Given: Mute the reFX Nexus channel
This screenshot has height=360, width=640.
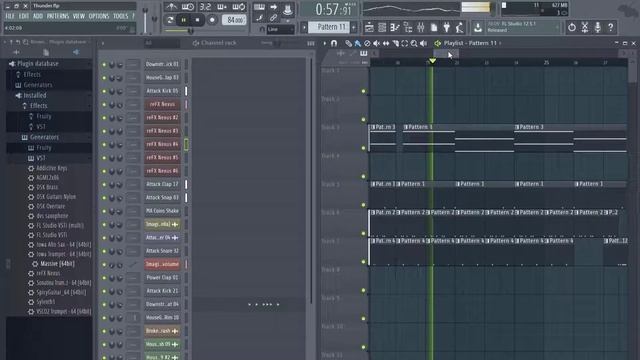Looking at the screenshot, I should pyautogui.click(x=104, y=104).
